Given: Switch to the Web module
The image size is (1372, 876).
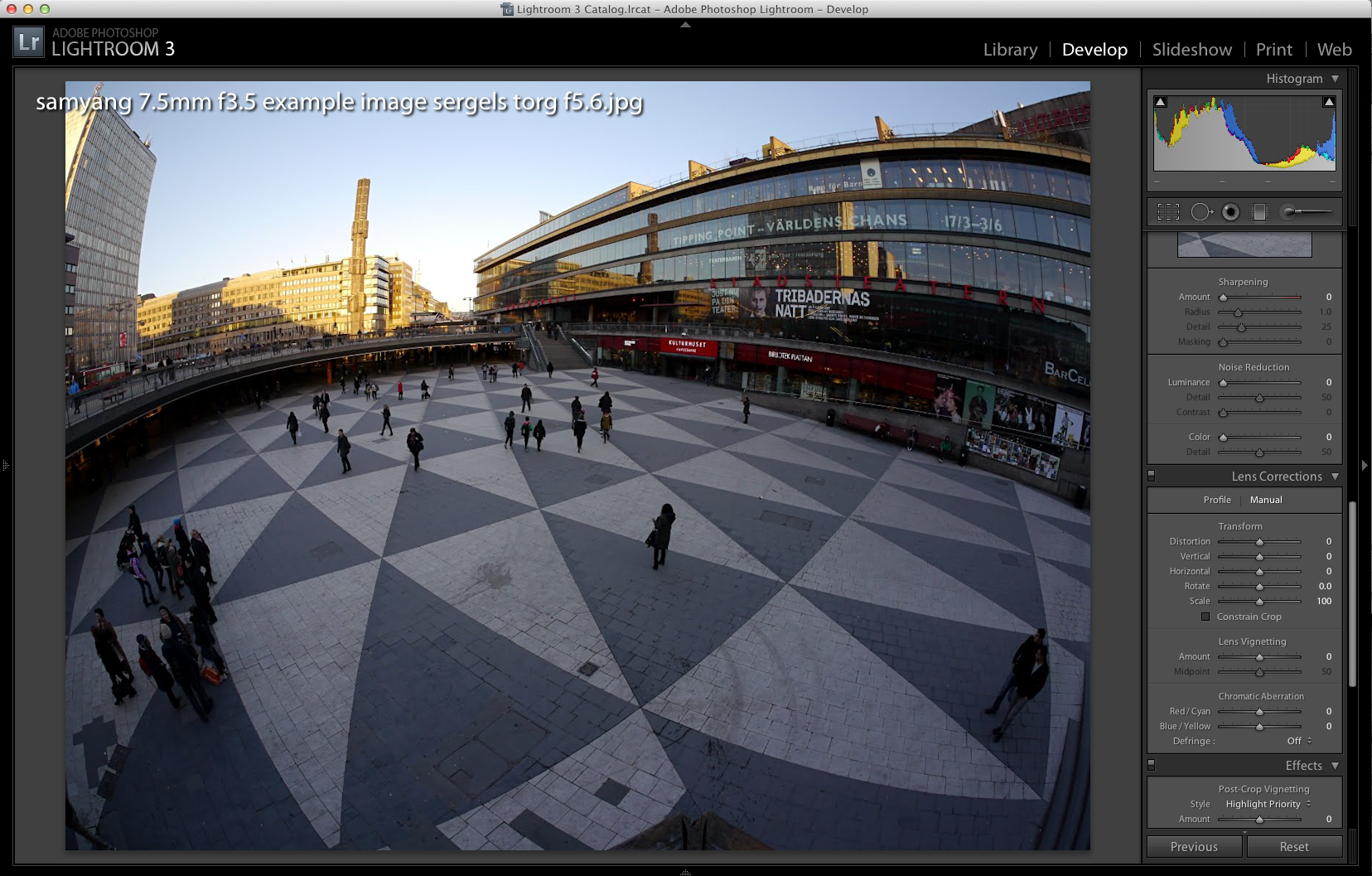Looking at the screenshot, I should tap(1334, 50).
